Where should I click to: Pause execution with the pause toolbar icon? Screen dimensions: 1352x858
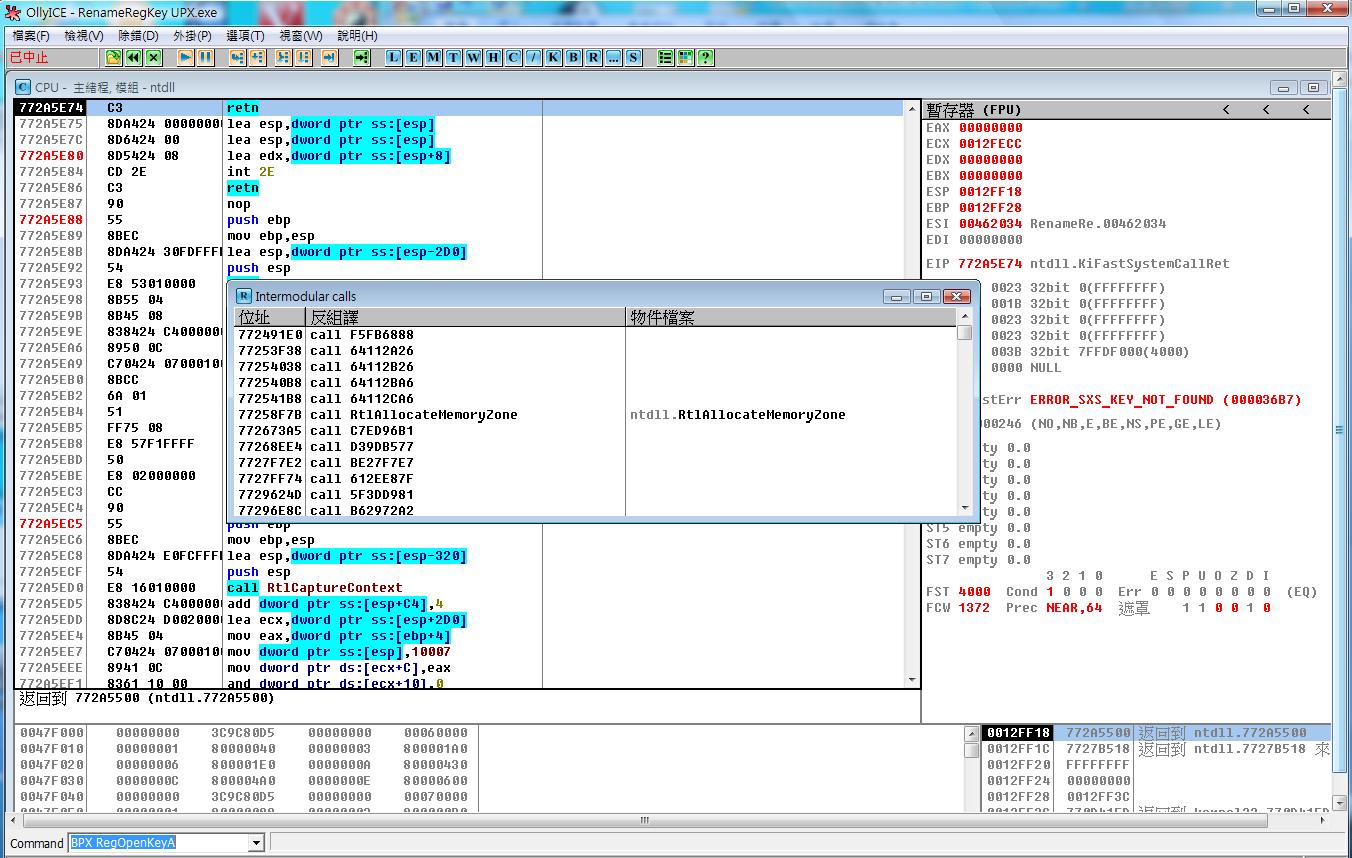pos(206,58)
